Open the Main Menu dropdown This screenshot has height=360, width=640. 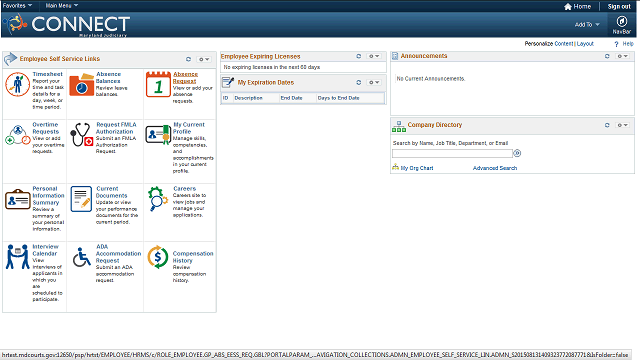pyautogui.click(x=62, y=6)
